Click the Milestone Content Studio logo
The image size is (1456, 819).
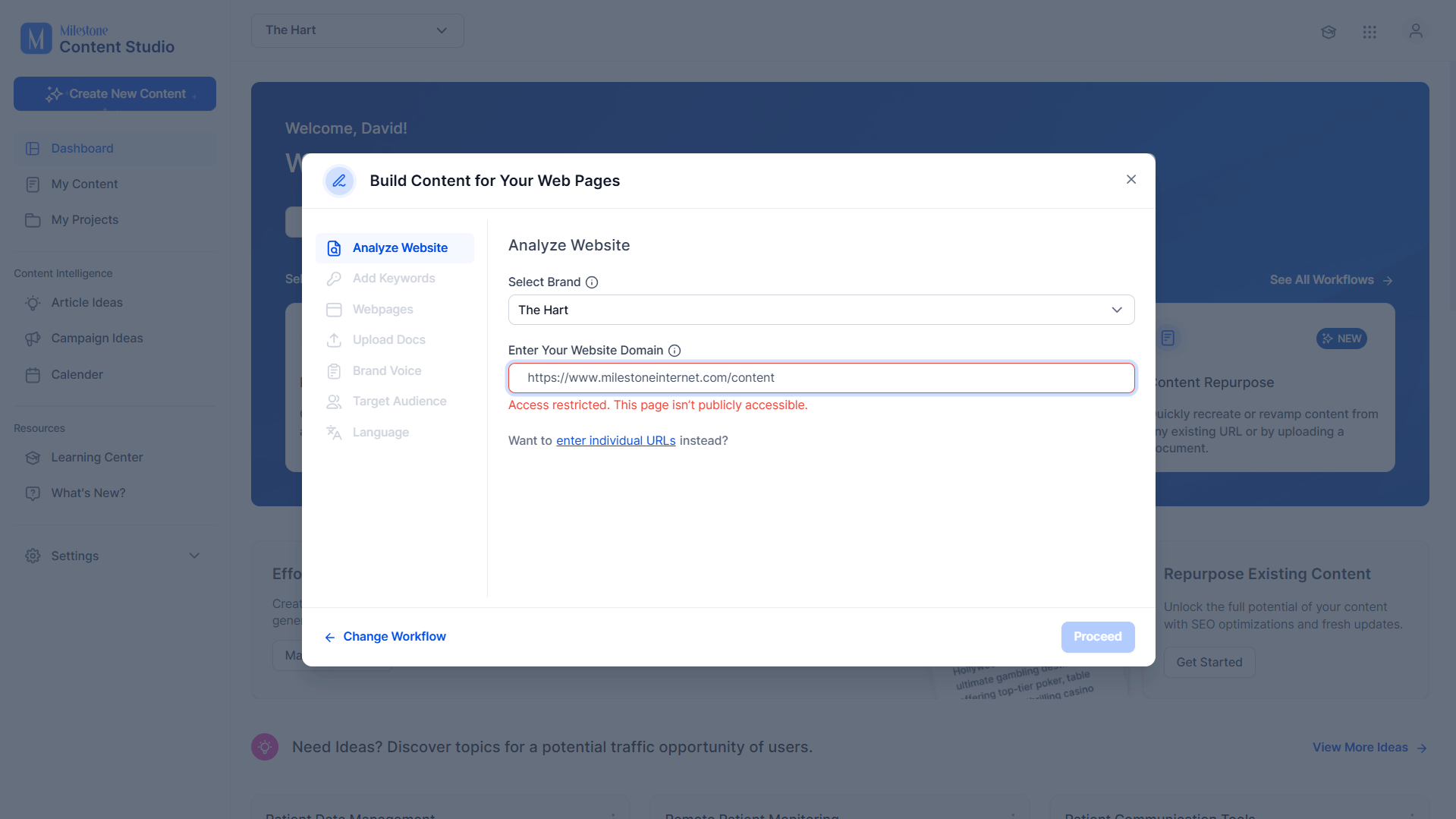click(97, 39)
